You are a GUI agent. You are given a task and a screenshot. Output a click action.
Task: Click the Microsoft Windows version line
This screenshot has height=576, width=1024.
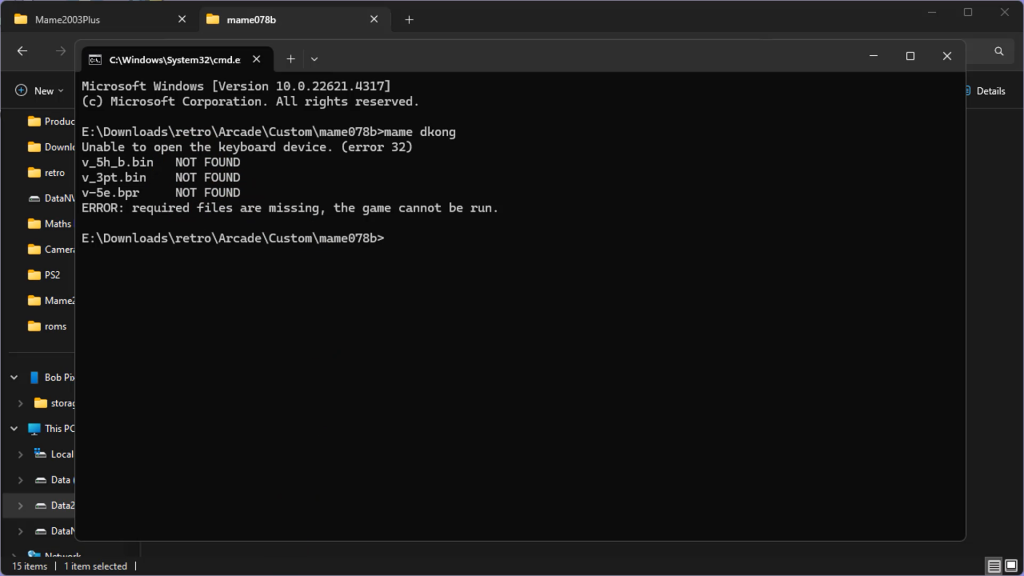point(236,86)
